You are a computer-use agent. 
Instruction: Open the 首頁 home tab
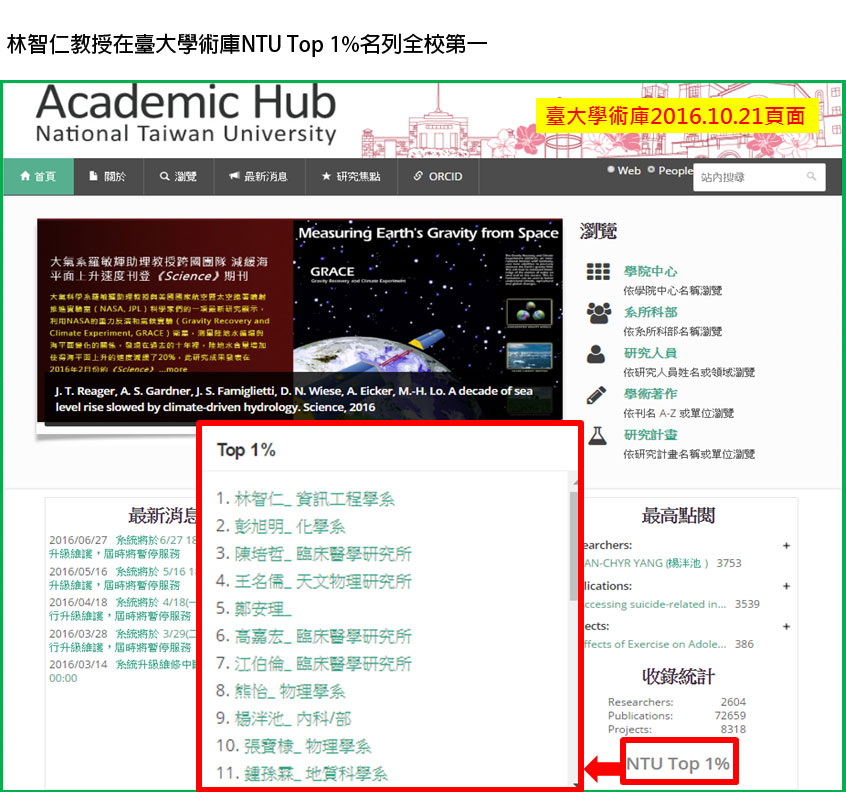tap(38, 176)
